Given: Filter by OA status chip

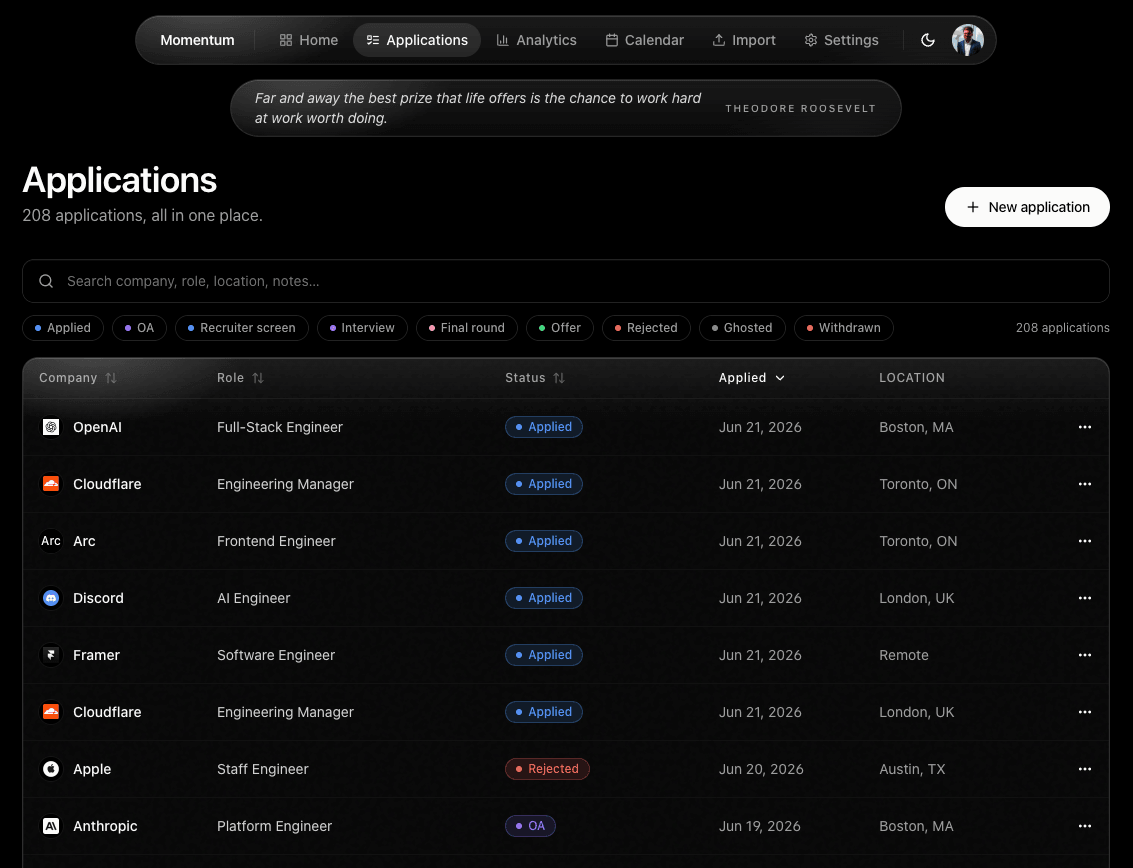Looking at the screenshot, I should (139, 328).
